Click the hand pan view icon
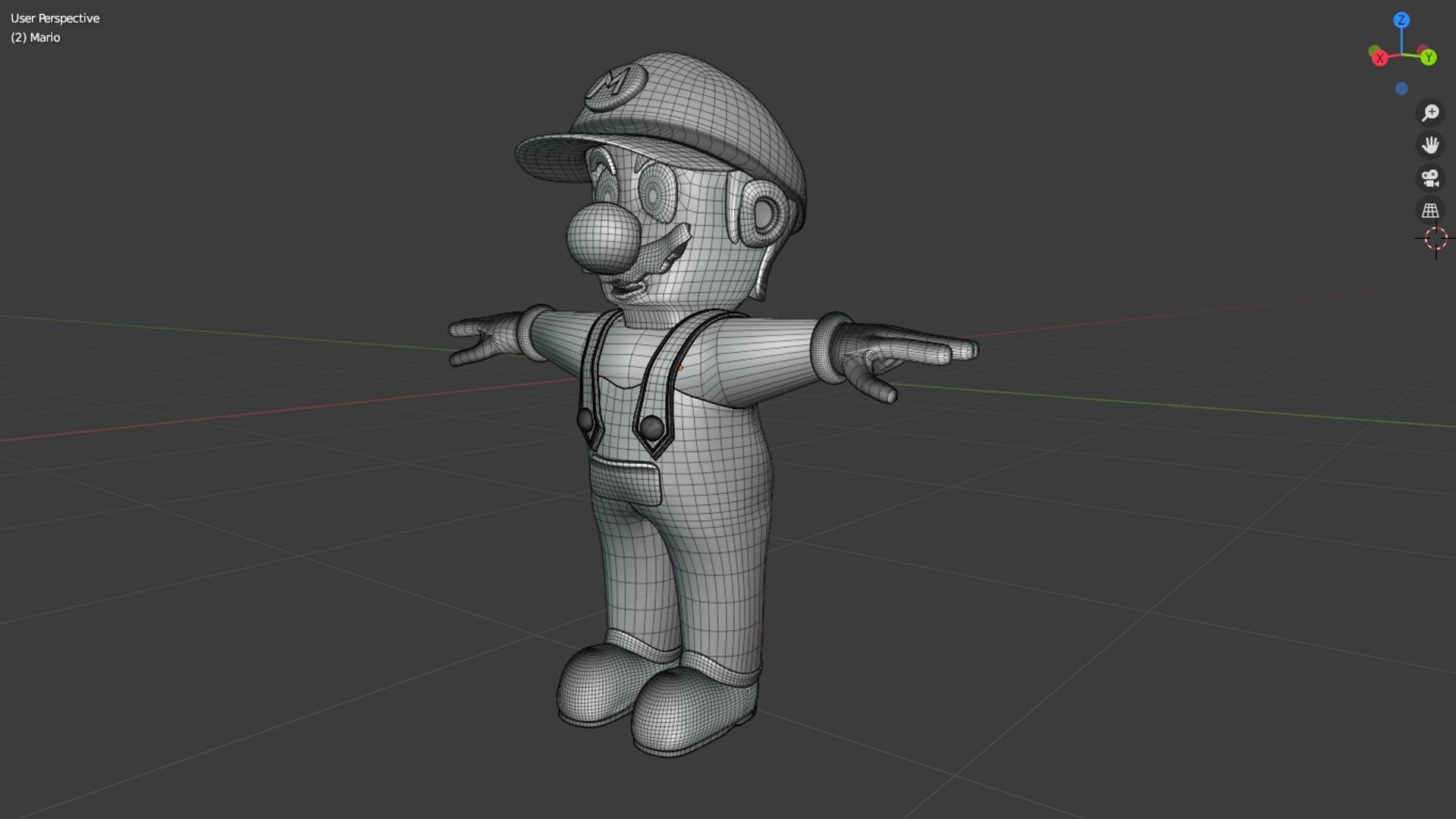 [1430, 145]
